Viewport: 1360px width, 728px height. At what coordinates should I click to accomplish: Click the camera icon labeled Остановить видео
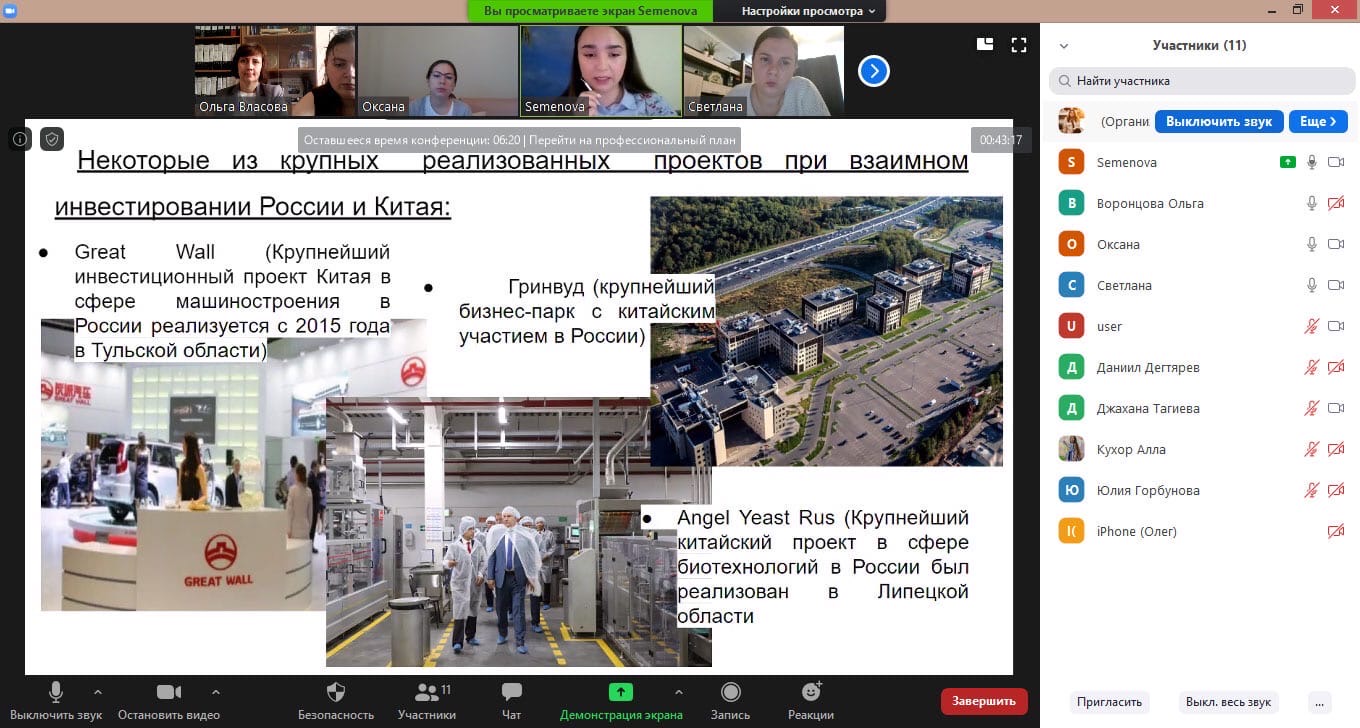point(169,692)
